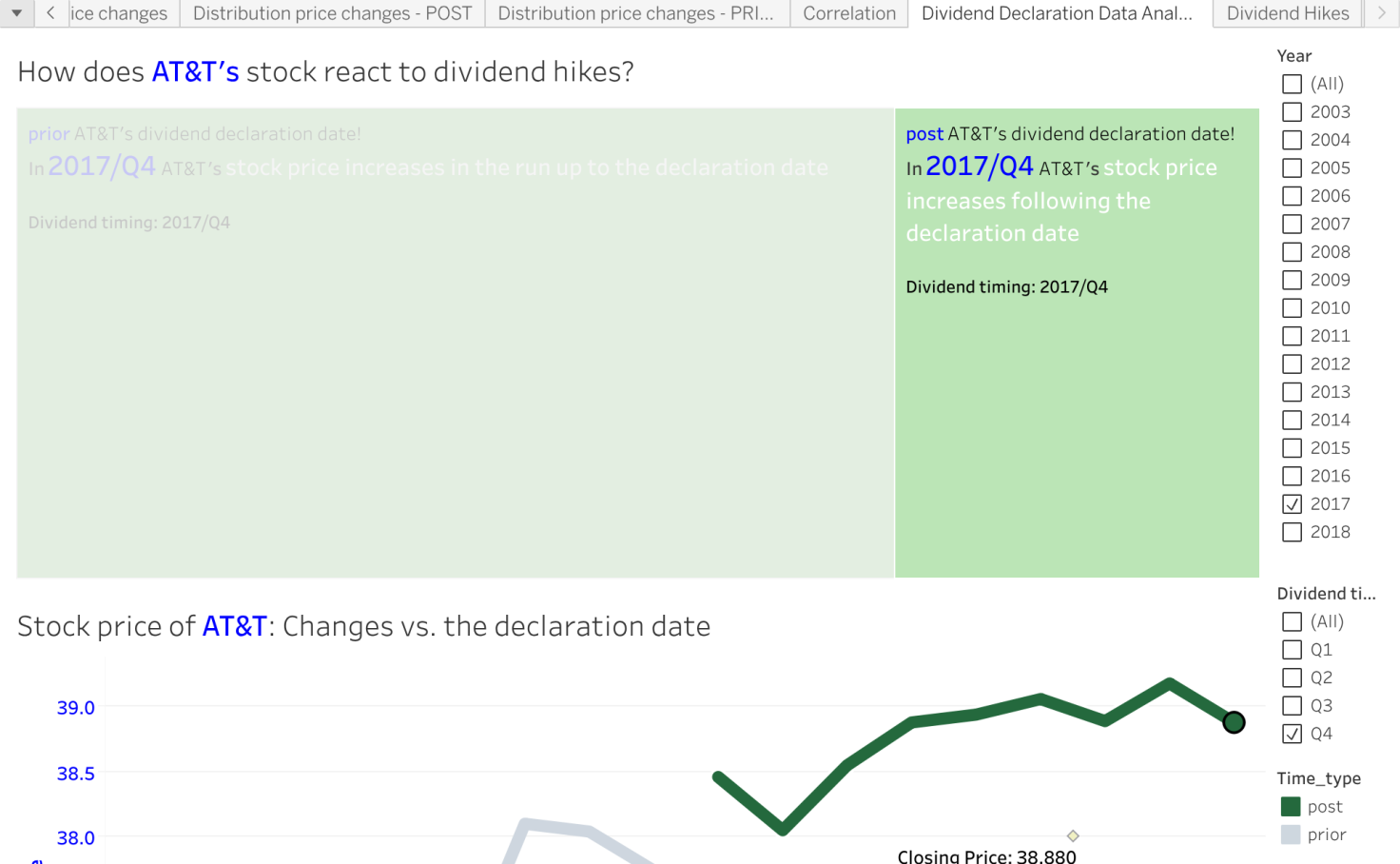The image size is (1400, 864).
Task: Click the 'Stock price of AT&T' chart title
Action: pos(363,626)
